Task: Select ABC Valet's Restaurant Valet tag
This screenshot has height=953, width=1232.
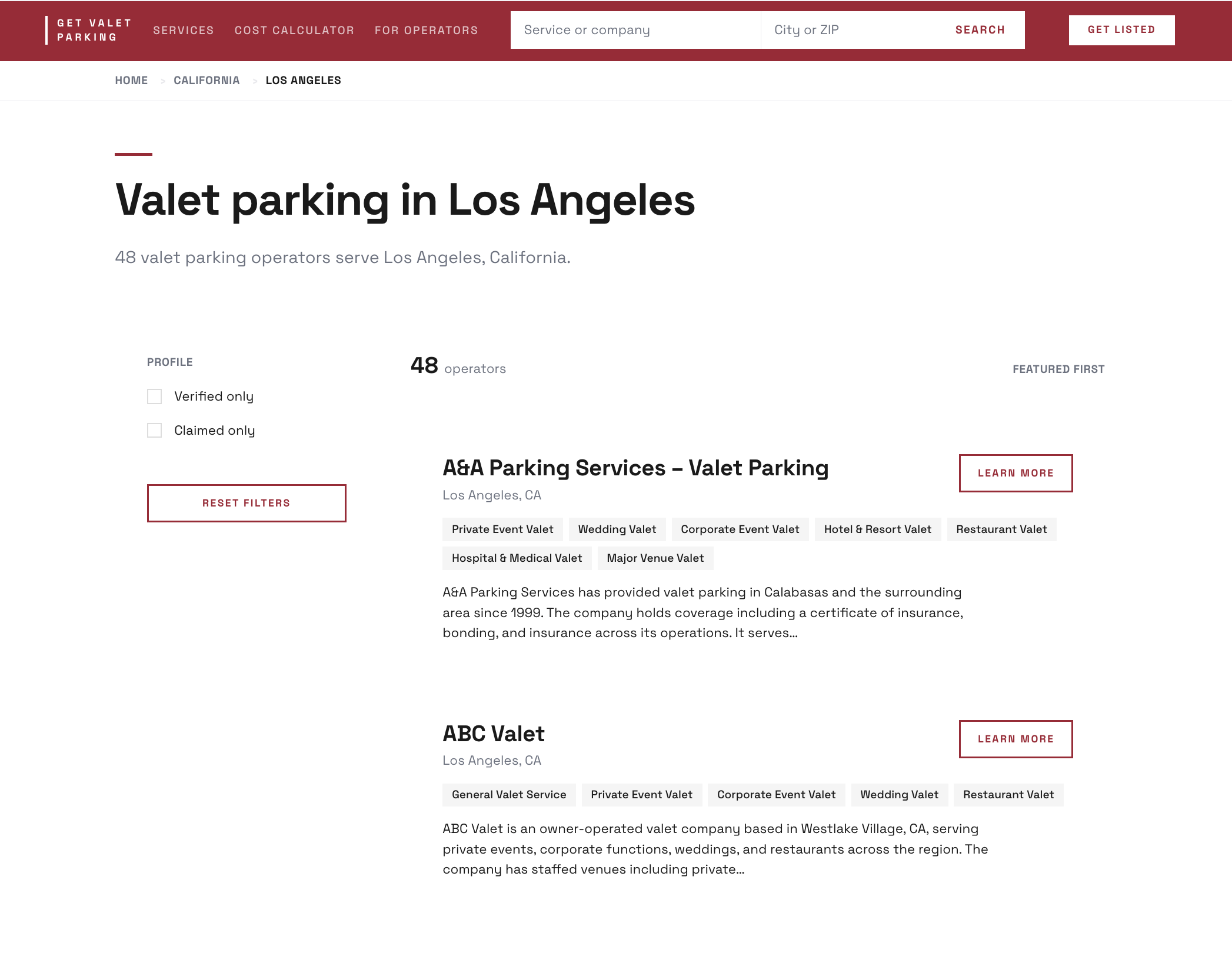Action: [x=1008, y=795]
